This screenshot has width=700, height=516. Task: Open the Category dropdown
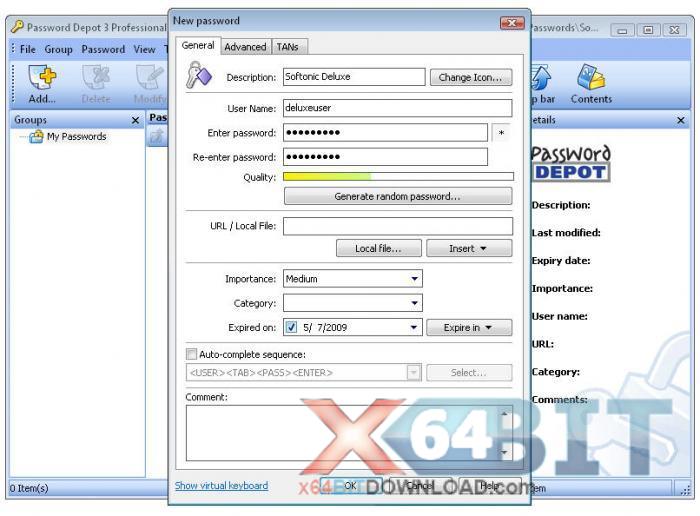point(414,303)
